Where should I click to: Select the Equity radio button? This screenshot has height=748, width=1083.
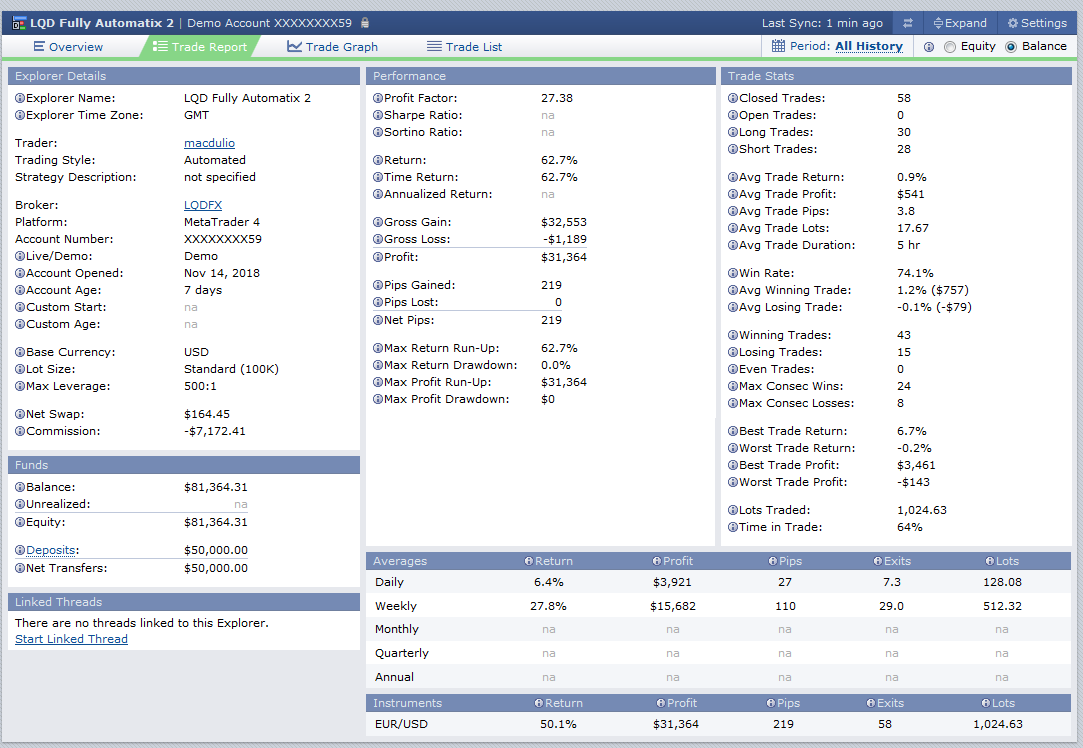point(950,47)
